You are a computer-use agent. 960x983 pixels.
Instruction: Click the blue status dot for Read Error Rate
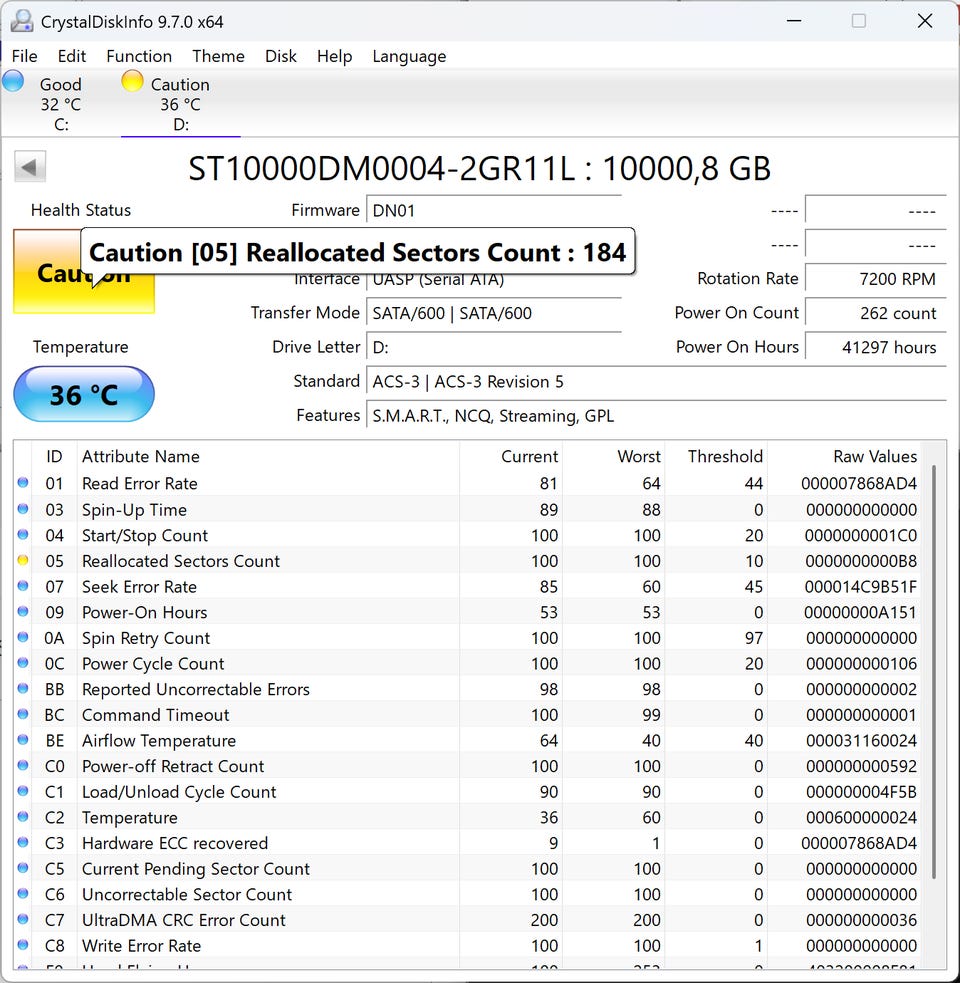pyautogui.click(x=23, y=484)
